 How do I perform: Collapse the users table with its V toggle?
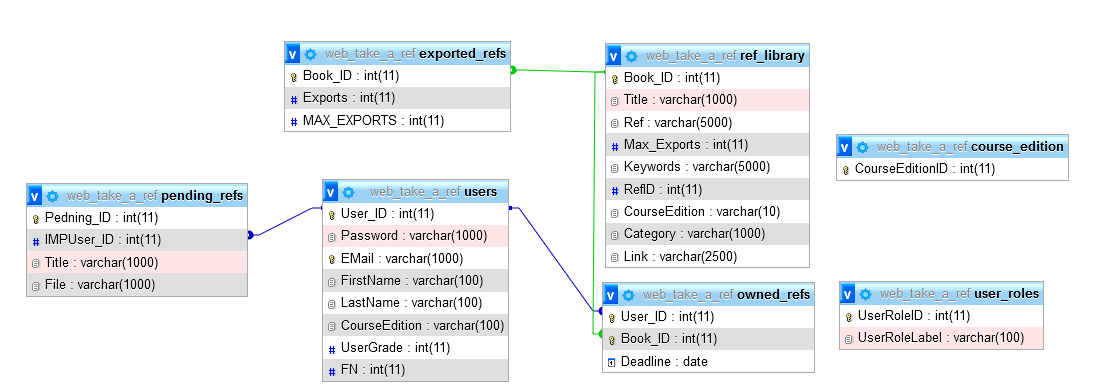pos(331,192)
